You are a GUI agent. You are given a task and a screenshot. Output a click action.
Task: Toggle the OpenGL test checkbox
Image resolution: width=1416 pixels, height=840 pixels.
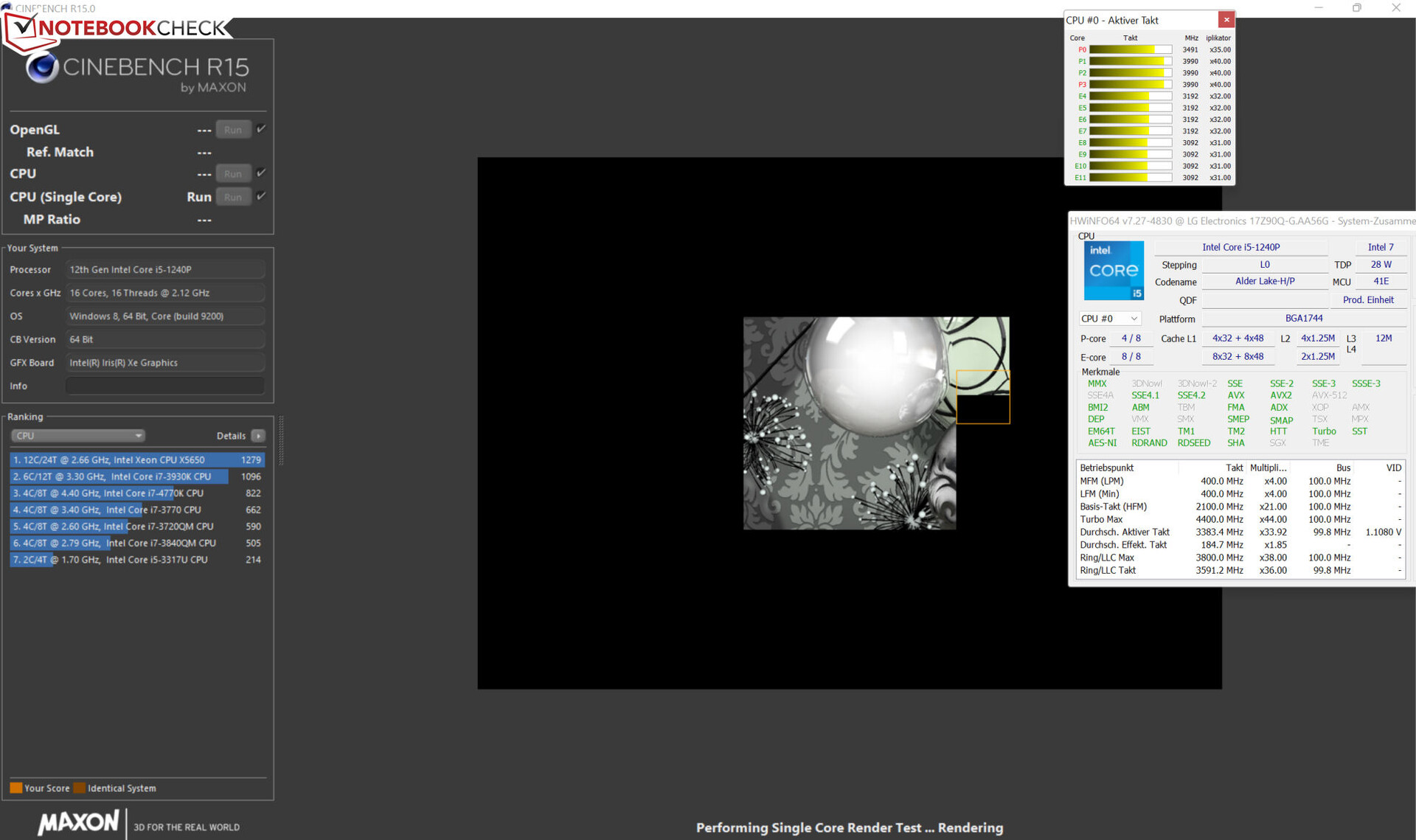(261, 129)
